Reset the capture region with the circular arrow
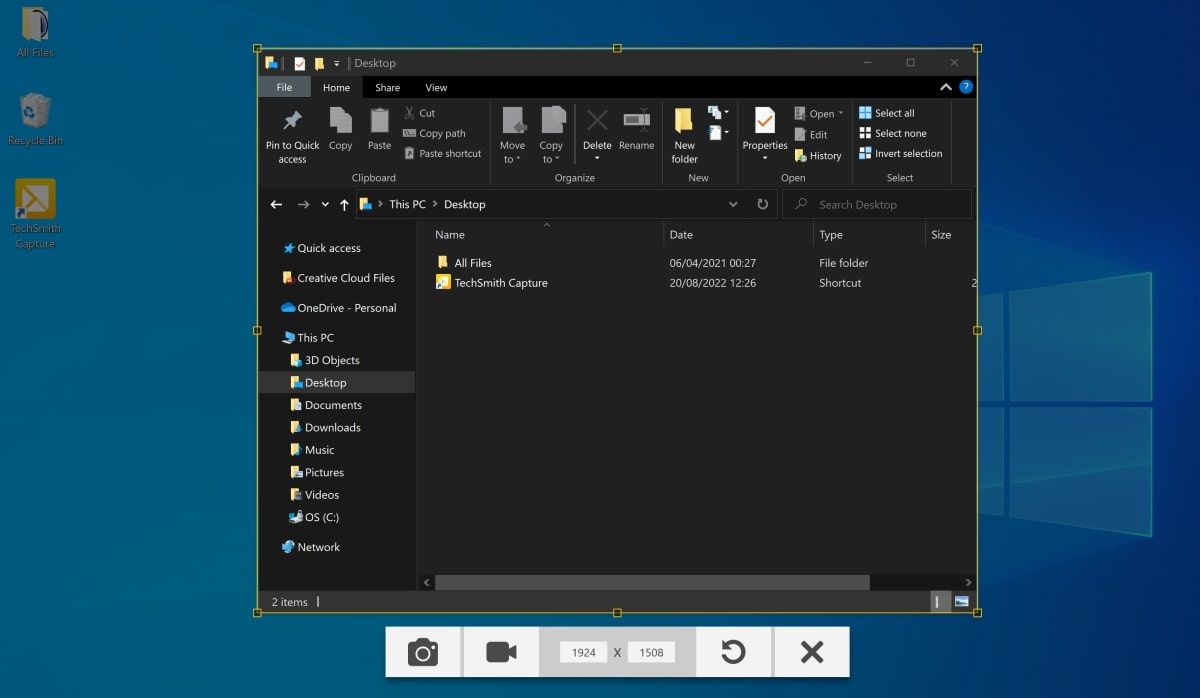The image size is (1200, 698). 734,651
